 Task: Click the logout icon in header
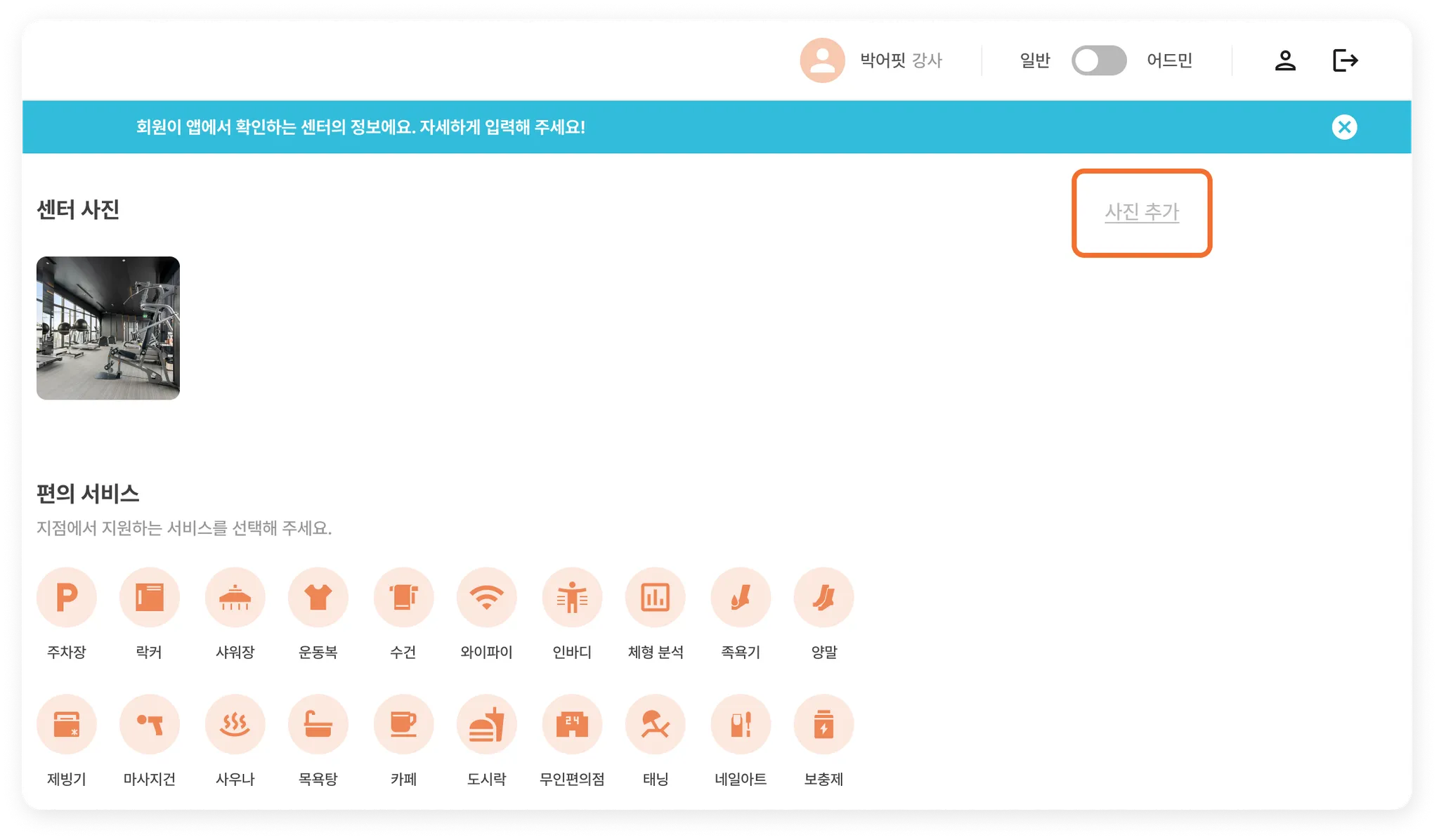pyautogui.click(x=1345, y=60)
